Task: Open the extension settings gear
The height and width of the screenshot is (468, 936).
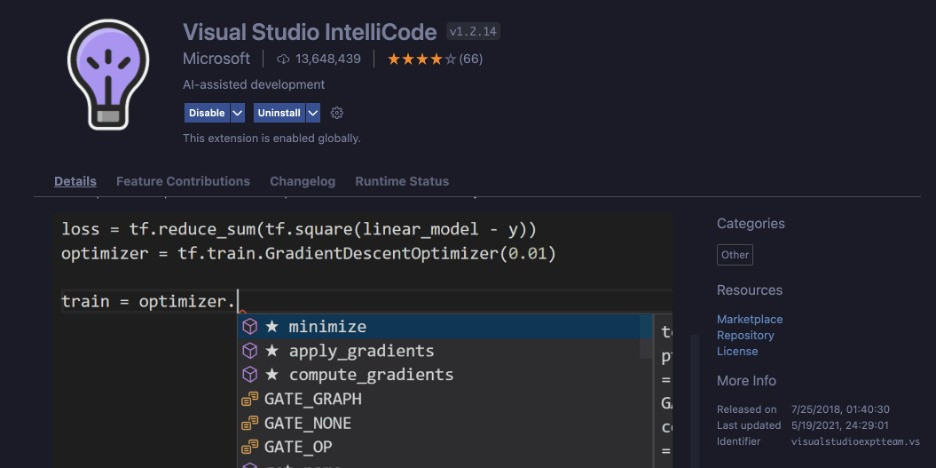Action: click(x=337, y=113)
